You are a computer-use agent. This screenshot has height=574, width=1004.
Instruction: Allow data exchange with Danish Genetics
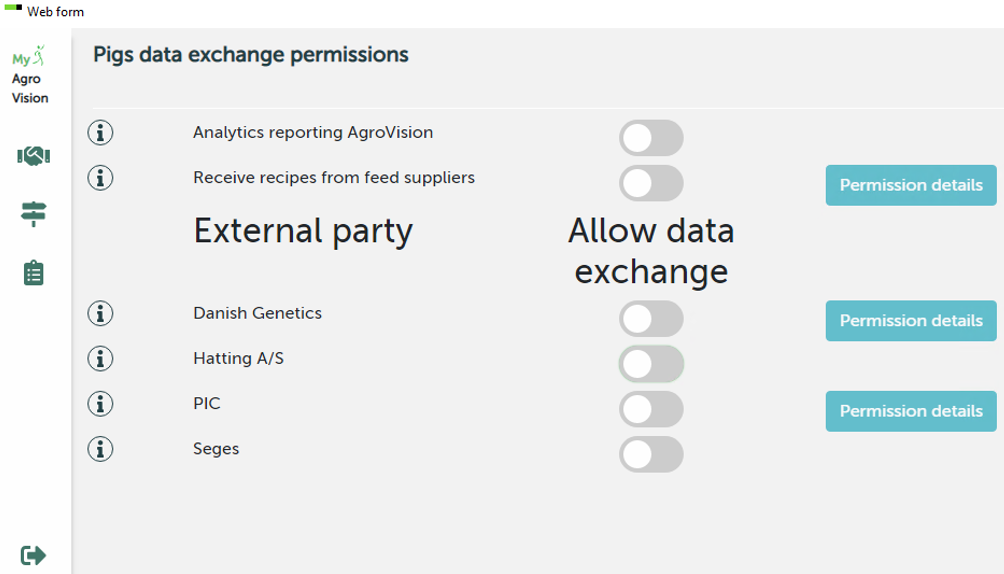(x=651, y=319)
